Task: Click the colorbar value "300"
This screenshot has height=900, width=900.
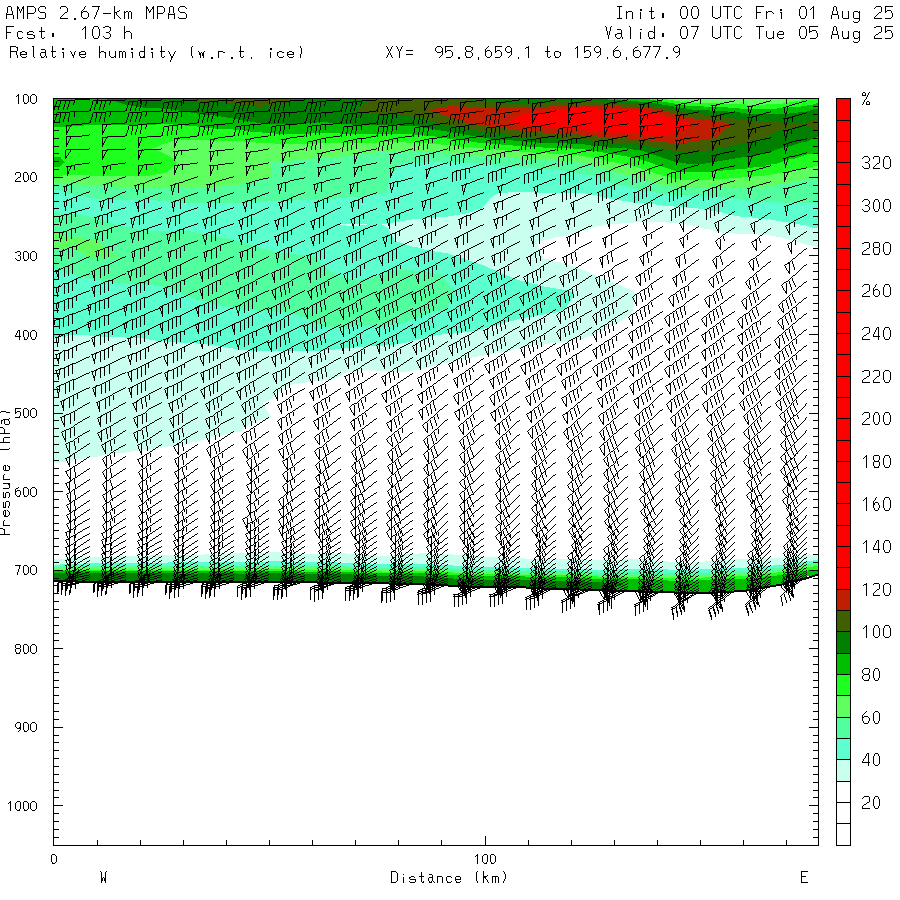Action: [x=876, y=205]
